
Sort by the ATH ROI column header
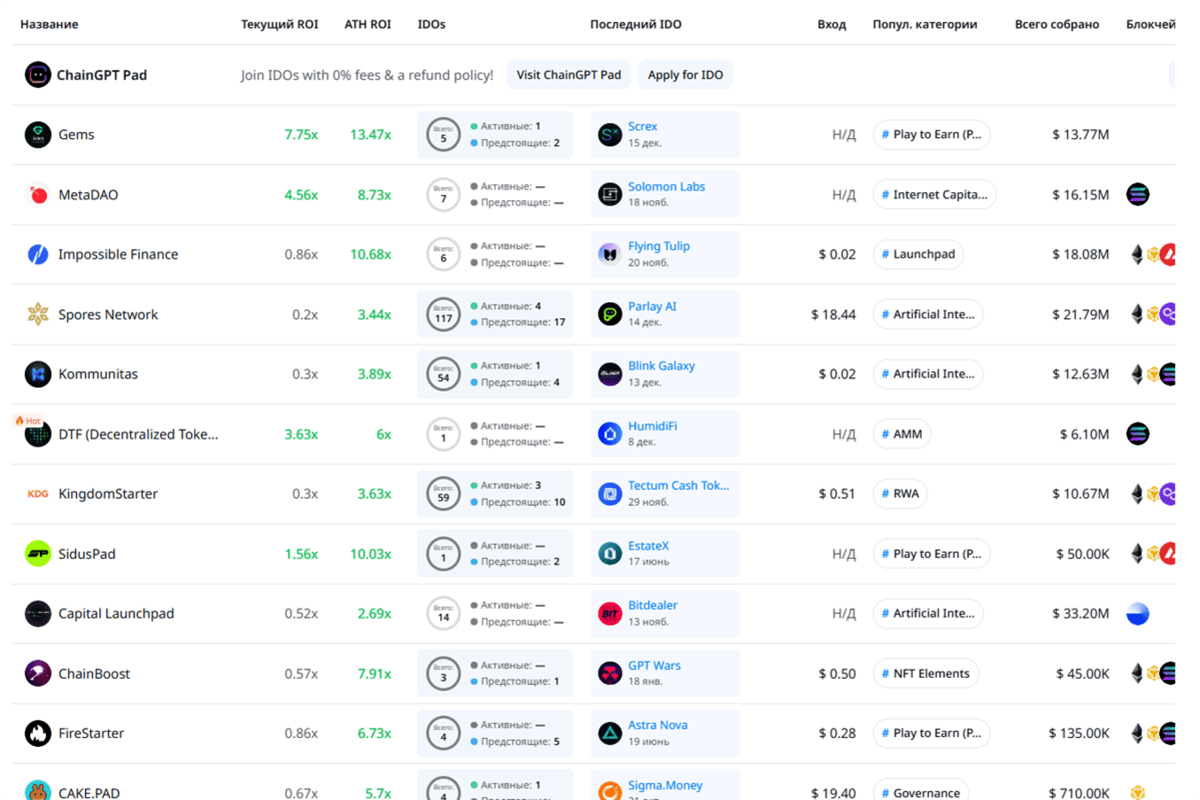367,24
